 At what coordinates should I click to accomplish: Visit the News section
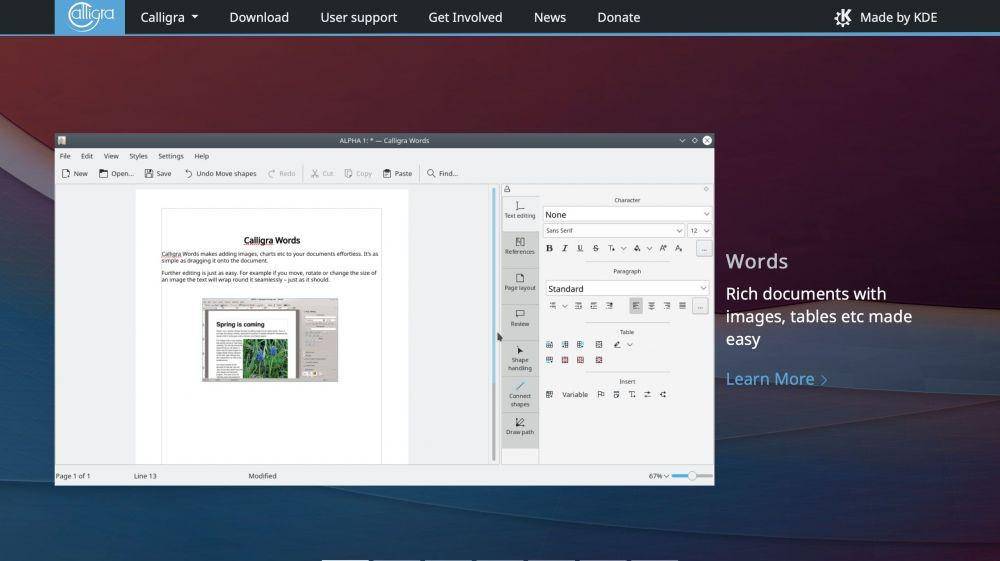point(550,18)
